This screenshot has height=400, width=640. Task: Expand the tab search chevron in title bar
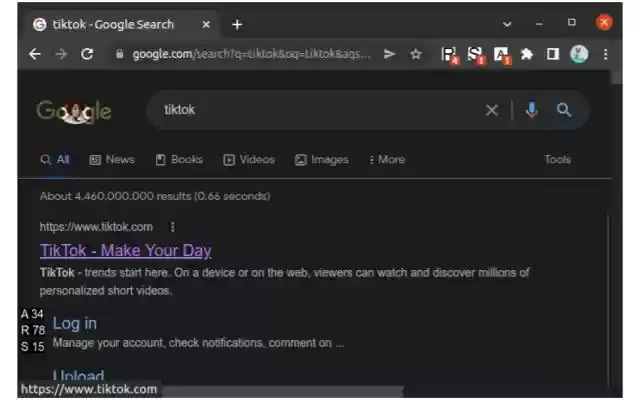[x=507, y=24]
